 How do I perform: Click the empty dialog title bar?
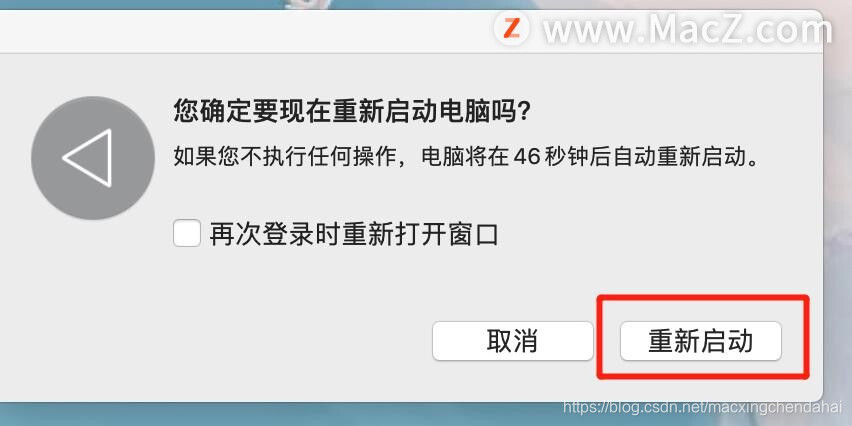point(245,32)
